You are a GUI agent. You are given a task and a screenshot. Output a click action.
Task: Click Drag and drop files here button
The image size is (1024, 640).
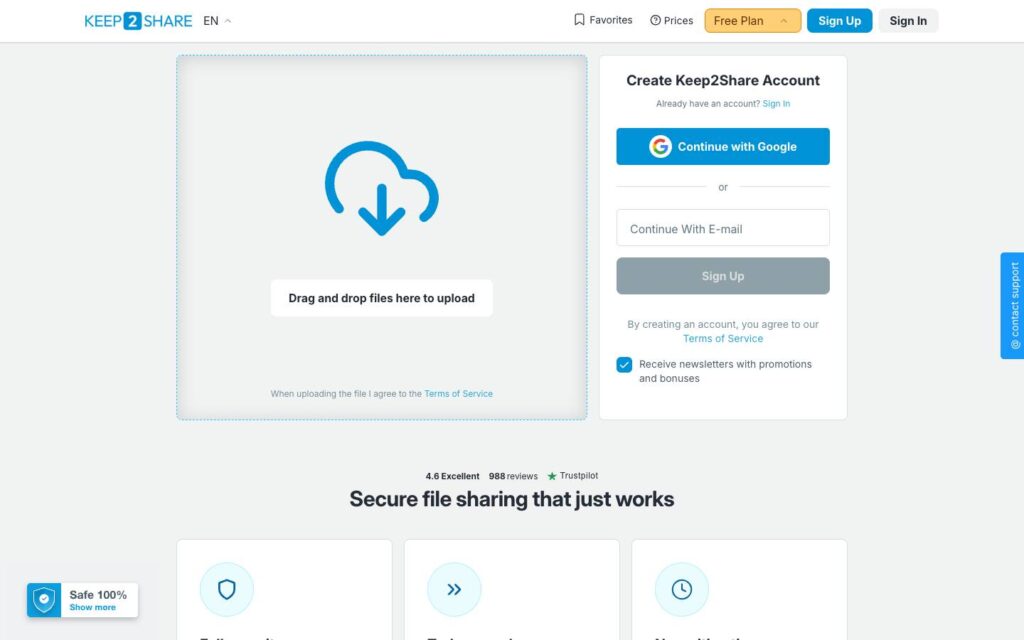point(381,298)
